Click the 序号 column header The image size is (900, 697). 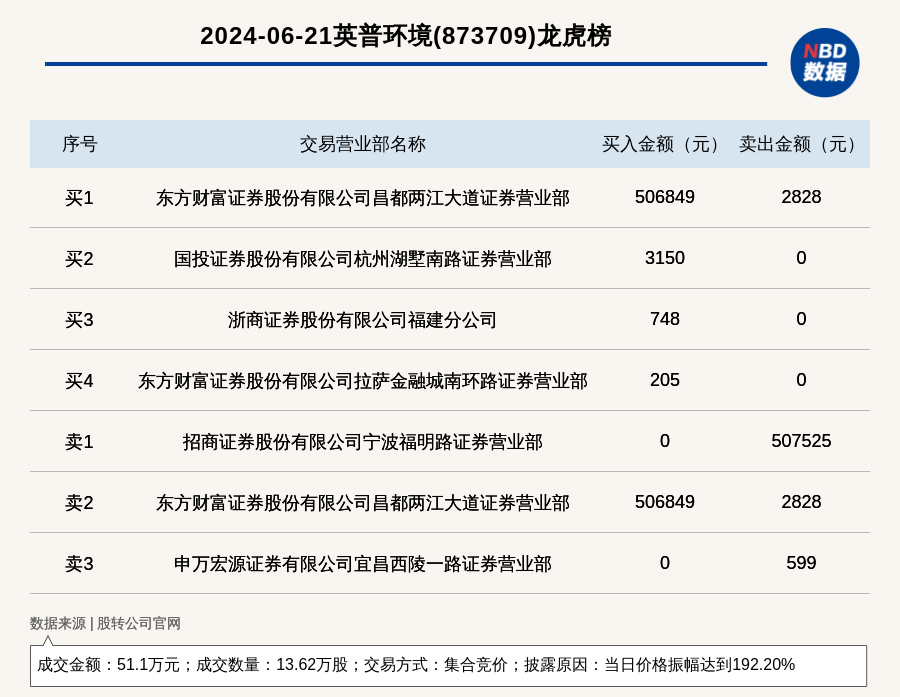[80, 144]
